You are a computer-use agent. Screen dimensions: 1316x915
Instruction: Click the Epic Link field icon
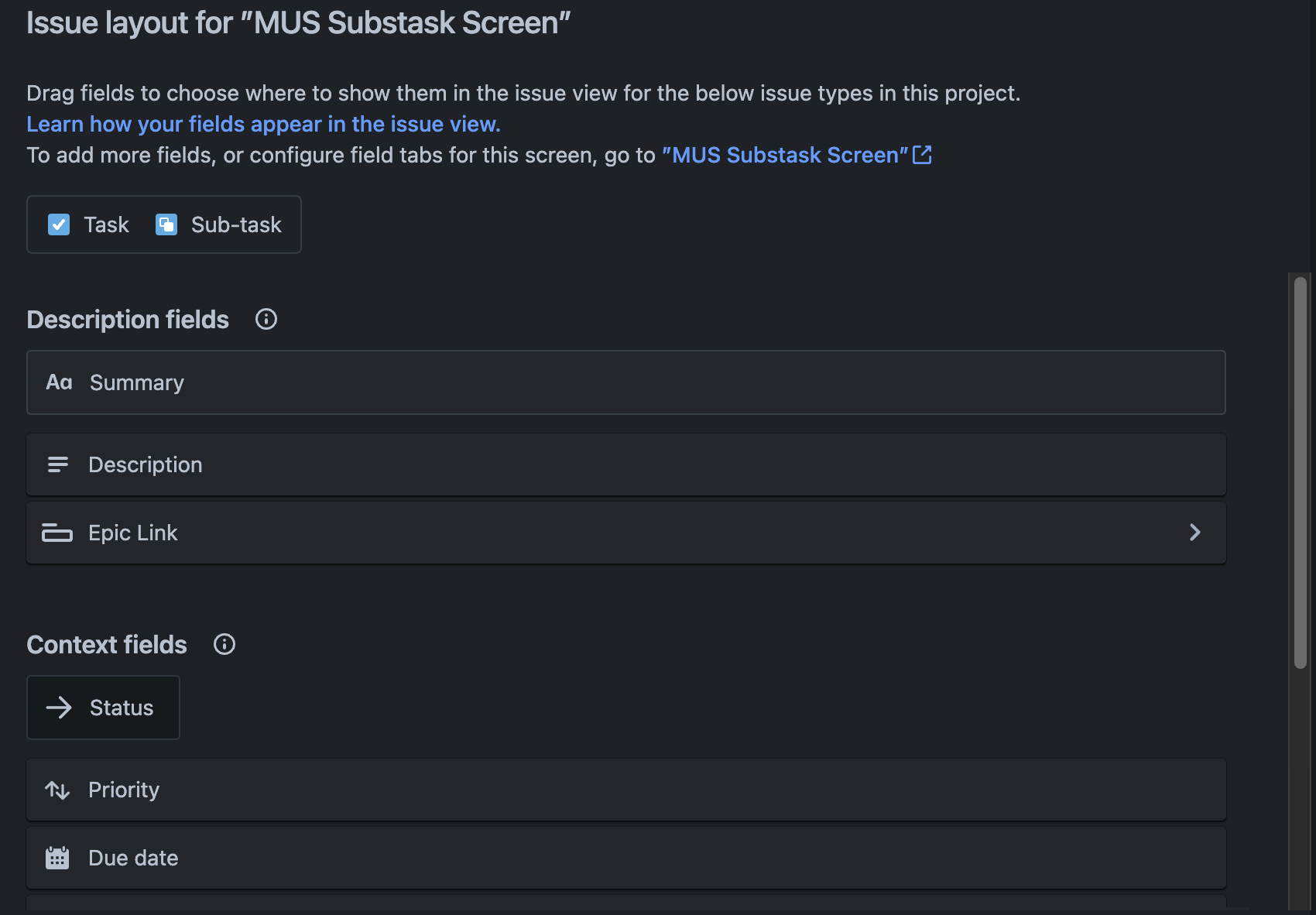57,533
